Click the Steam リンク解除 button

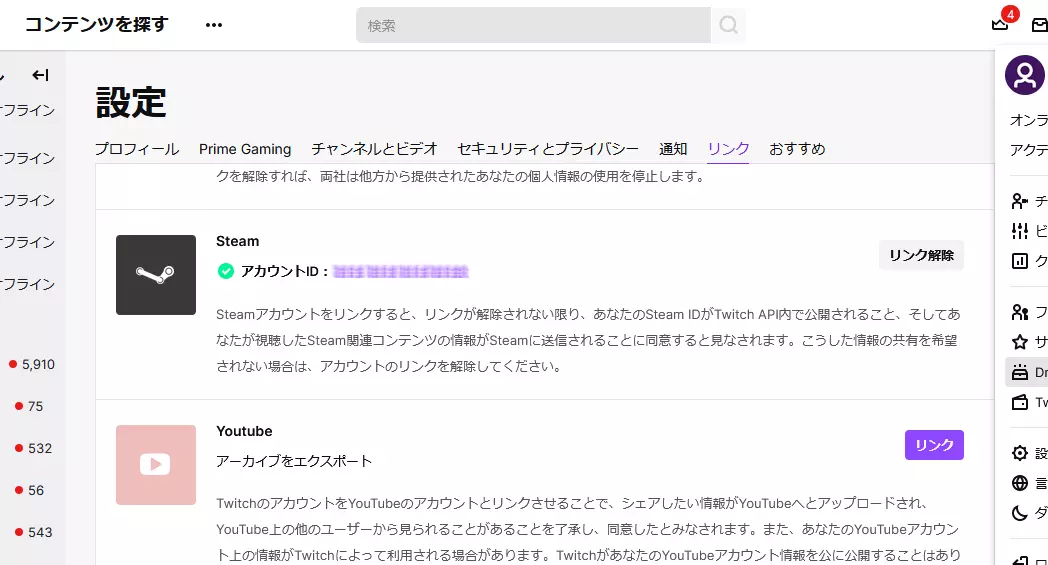coord(921,255)
